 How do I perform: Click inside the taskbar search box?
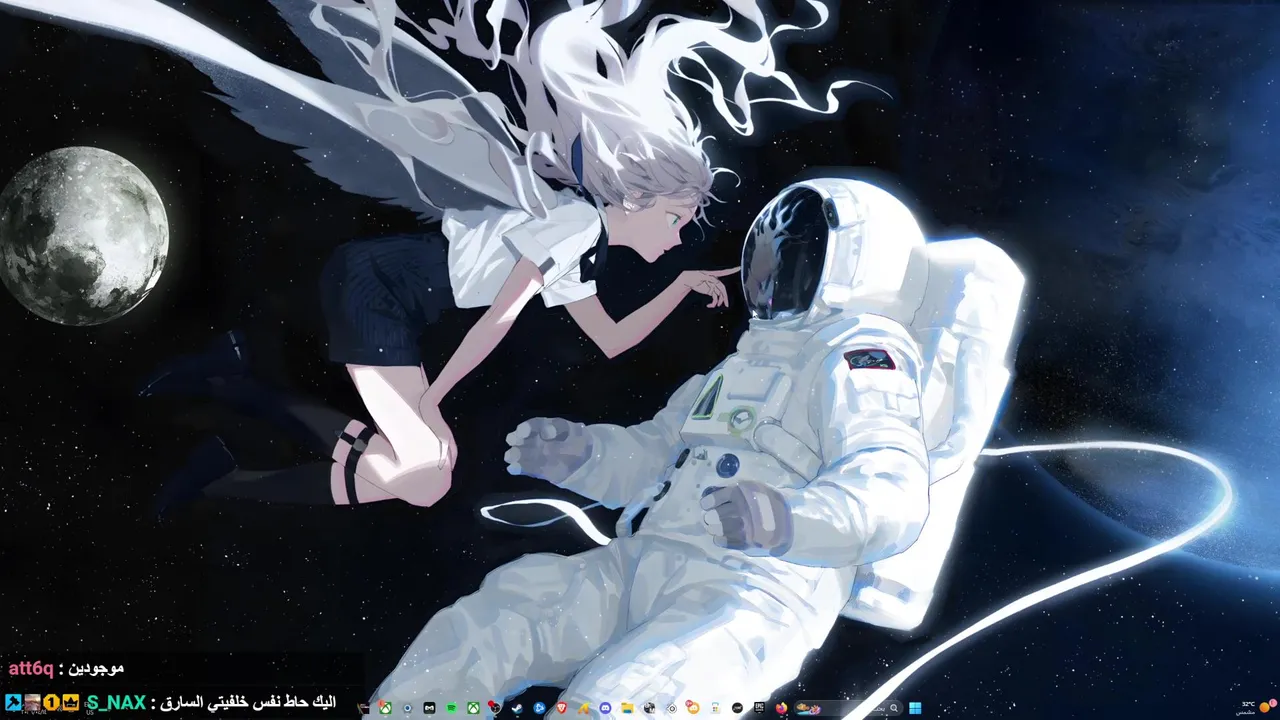848,708
